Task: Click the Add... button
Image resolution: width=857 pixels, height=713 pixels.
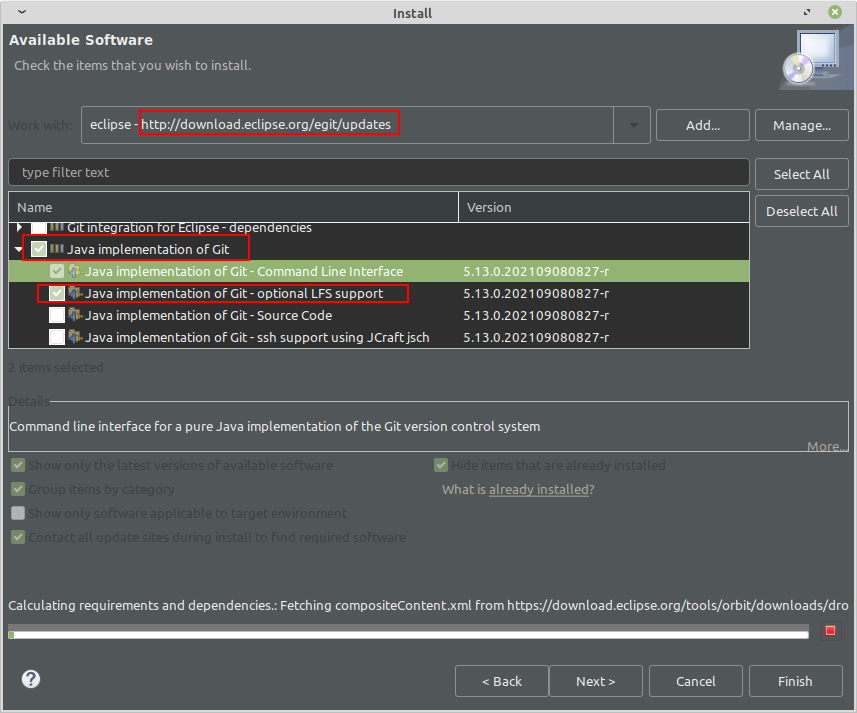Action: [x=702, y=125]
